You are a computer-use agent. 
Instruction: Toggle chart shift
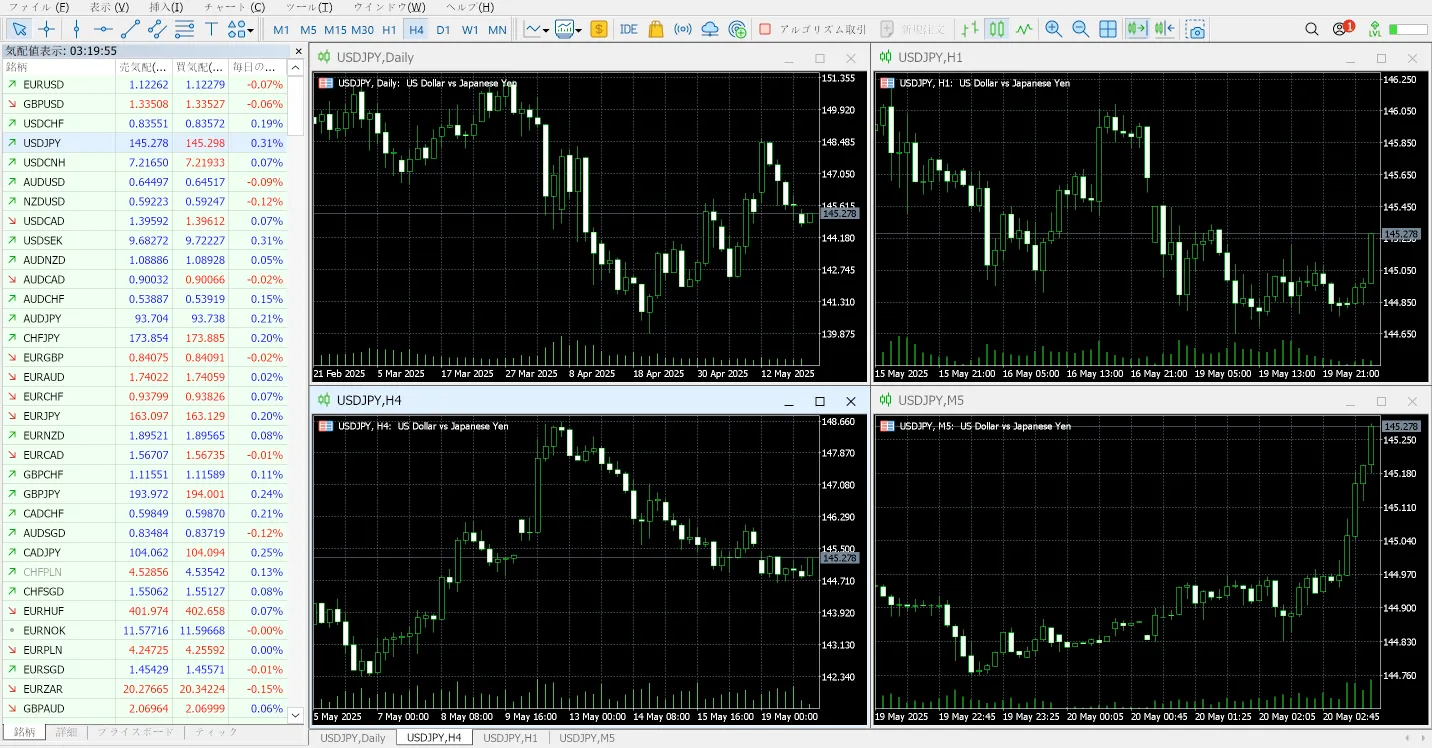pyautogui.click(x=1164, y=29)
